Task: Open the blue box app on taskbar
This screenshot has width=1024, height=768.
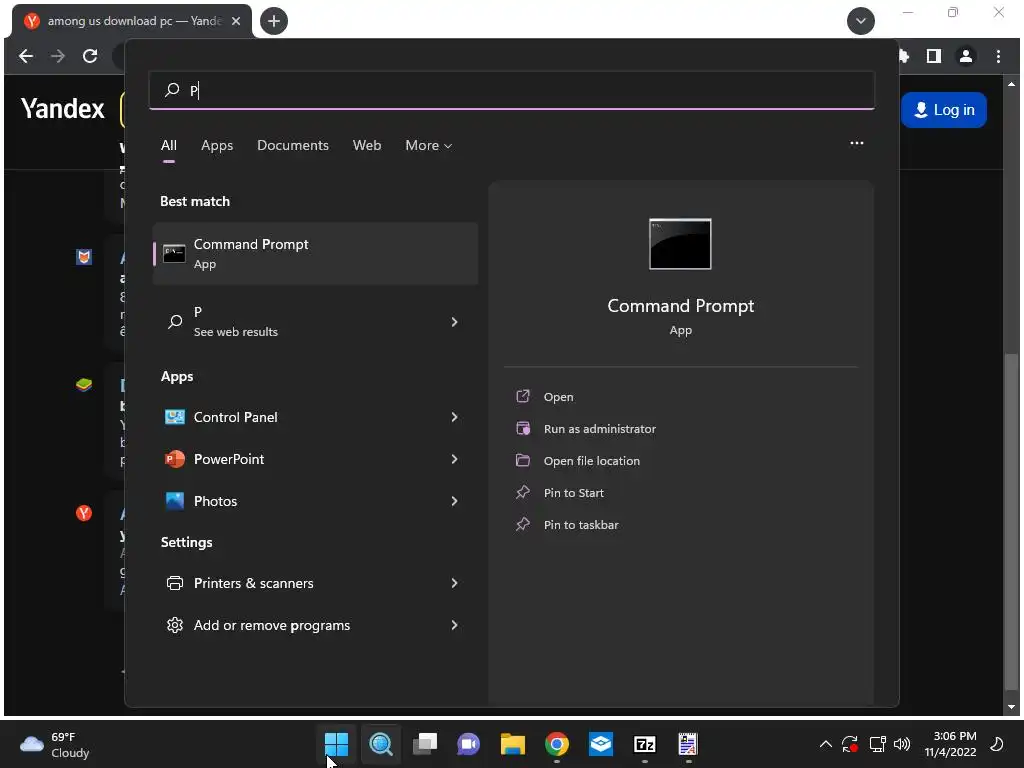Action: [x=601, y=744]
